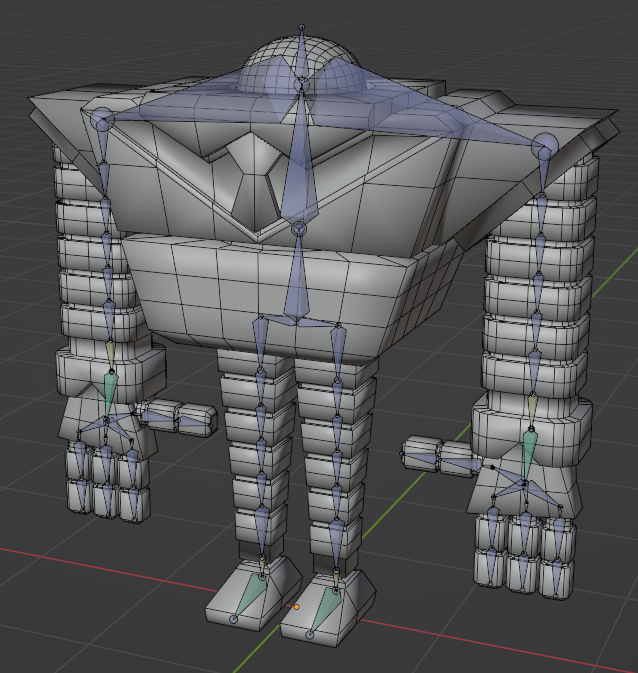This screenshot has height=673, width=638.
Task: Select the lower spine bone in the abdomen
Action: tap(297, 281)
